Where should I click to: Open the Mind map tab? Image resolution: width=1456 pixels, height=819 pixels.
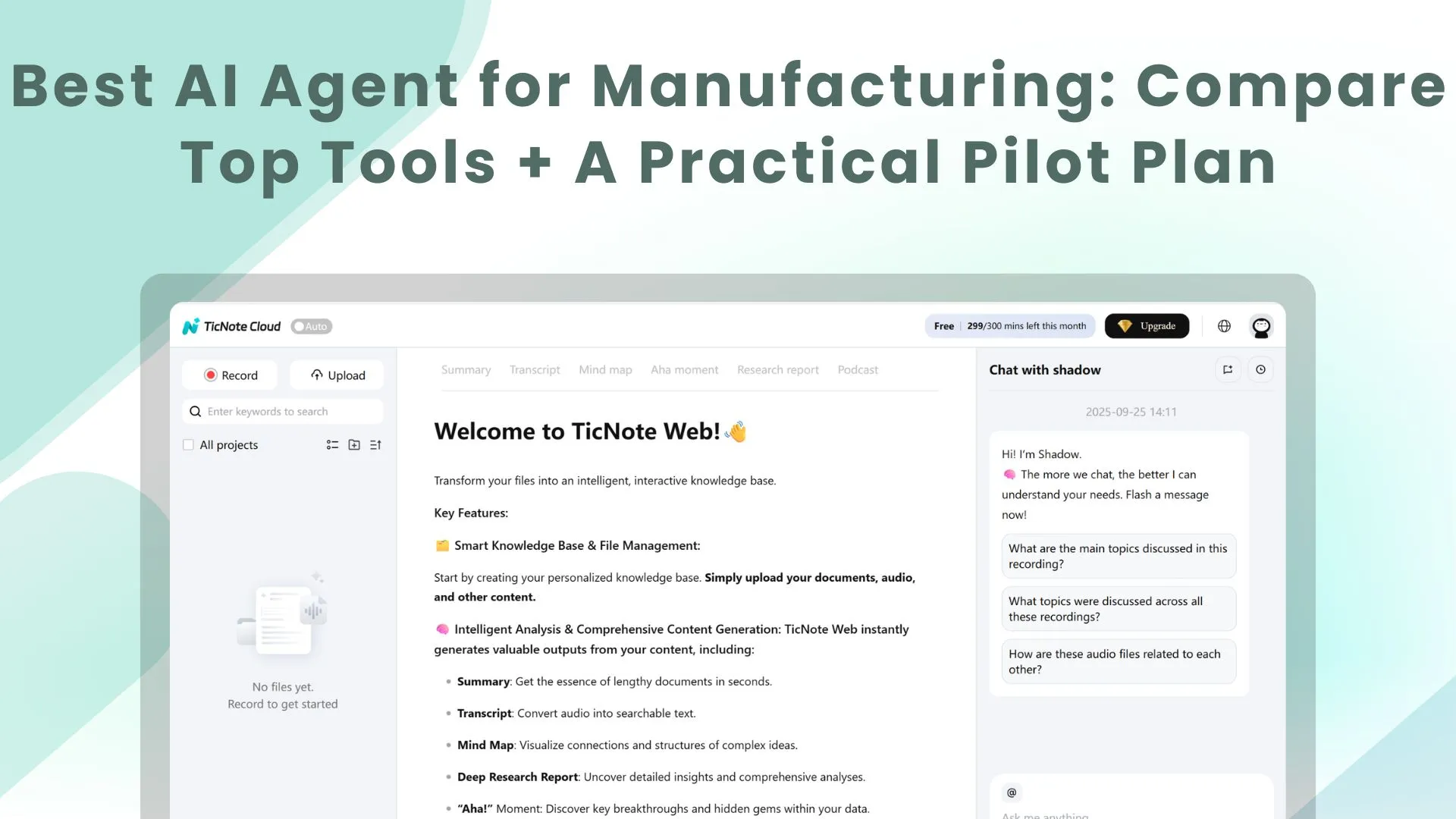[x=605, y=370]
